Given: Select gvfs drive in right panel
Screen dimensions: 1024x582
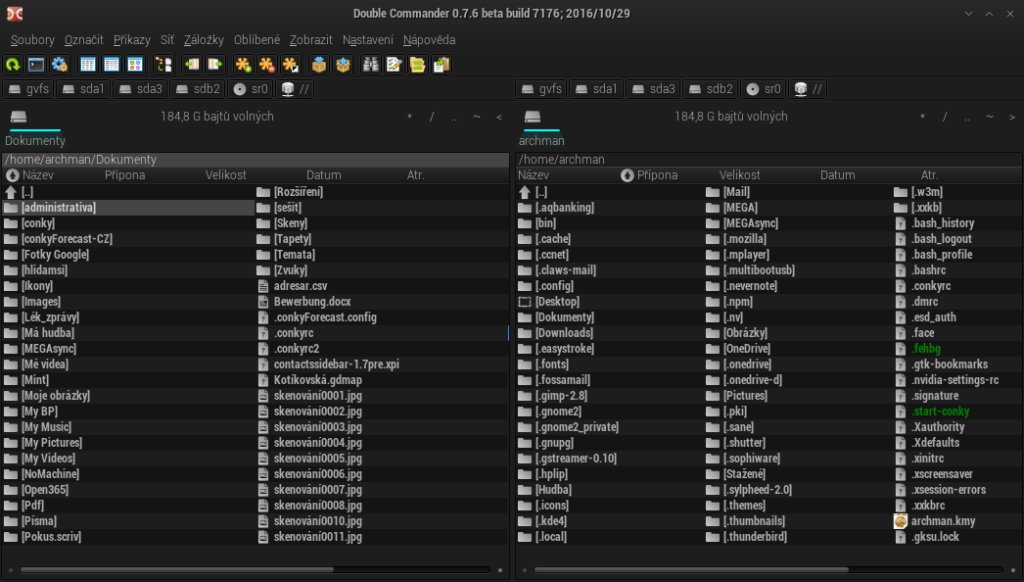Looking at the screenshot, I should point(542,89).
